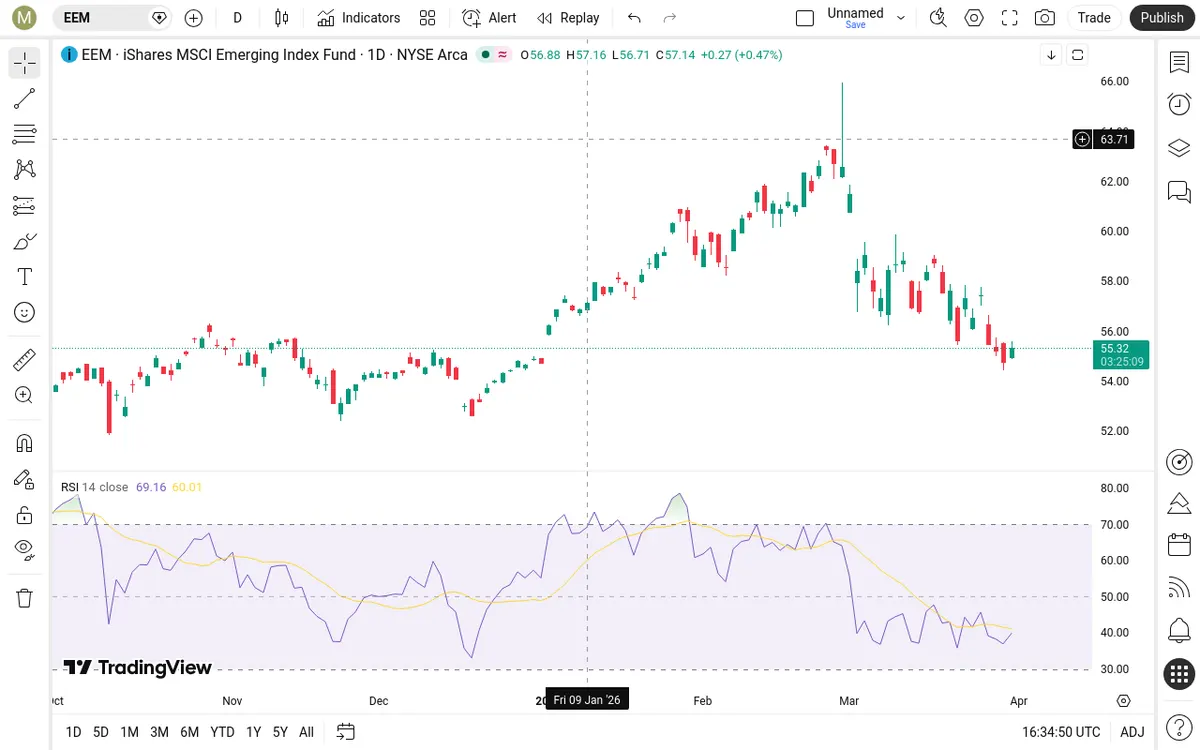Toggle lock all drawing tools
This screenshot has height=750, width=1200.
pyautogui.click(x=25, y=515)
